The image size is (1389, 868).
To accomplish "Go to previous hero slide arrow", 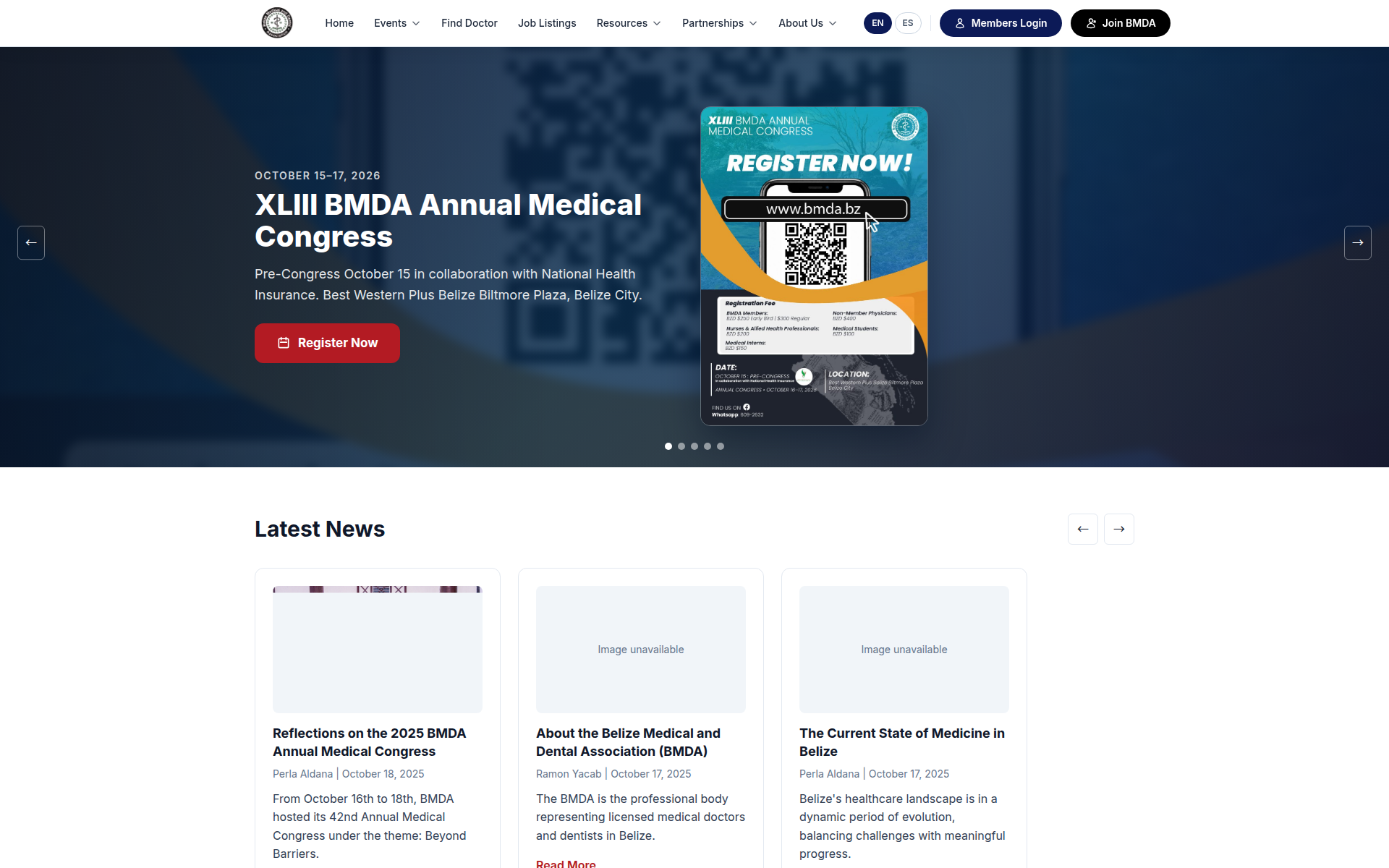I will pos(31,242).
